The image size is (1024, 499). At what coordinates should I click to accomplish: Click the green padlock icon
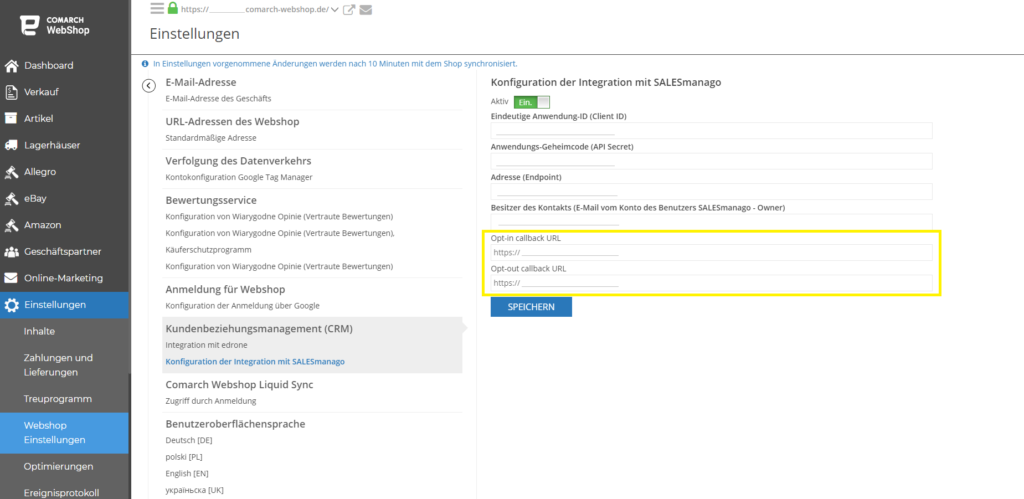(172, 8)
